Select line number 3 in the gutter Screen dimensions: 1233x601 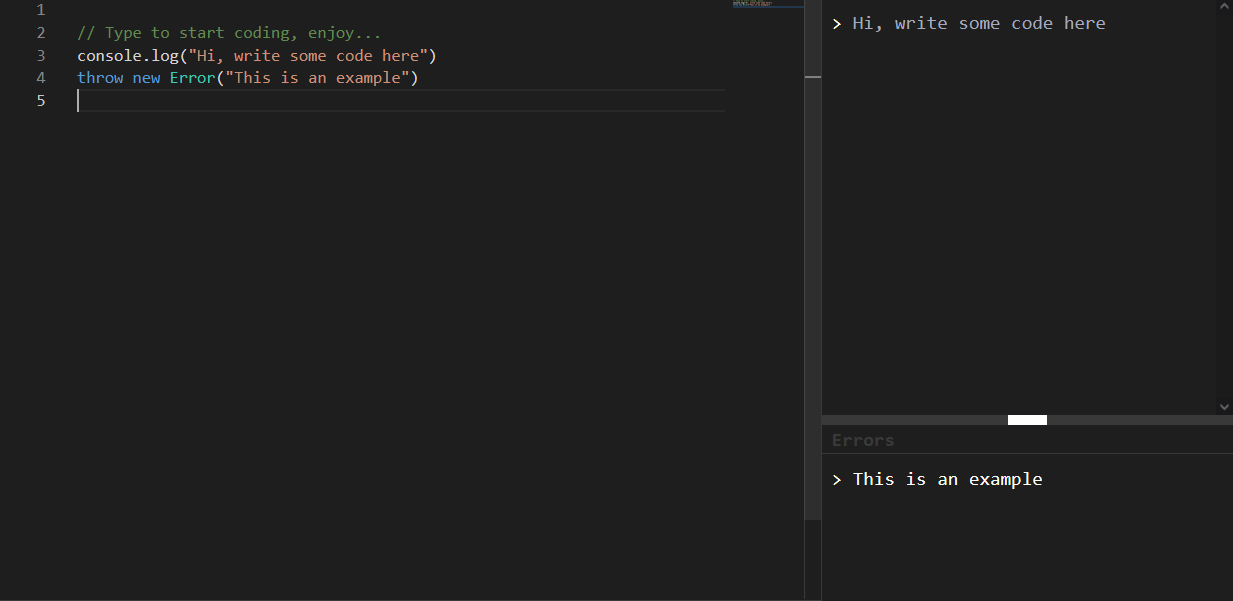[40, 55]
